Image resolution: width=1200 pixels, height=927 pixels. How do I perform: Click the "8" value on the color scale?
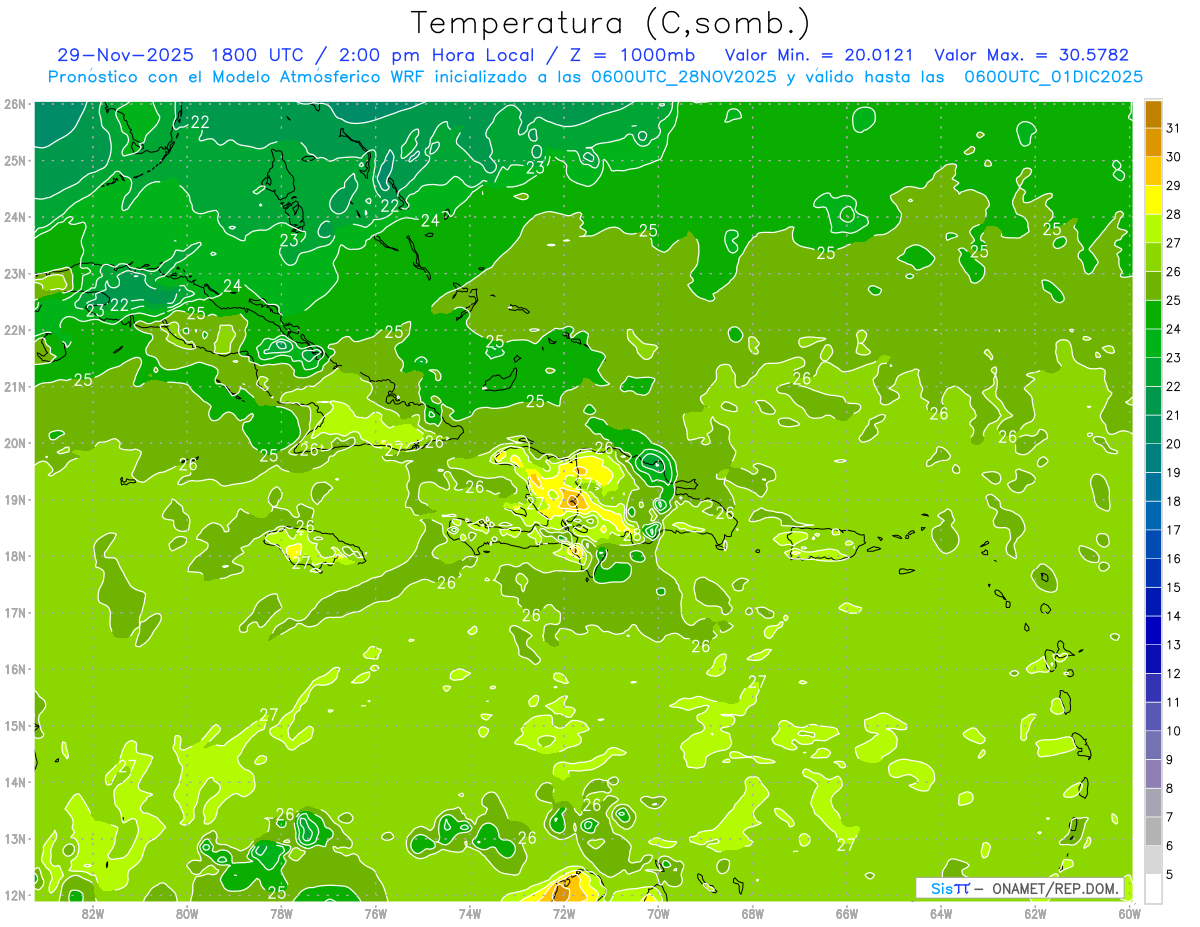[x=1170, y=788]
